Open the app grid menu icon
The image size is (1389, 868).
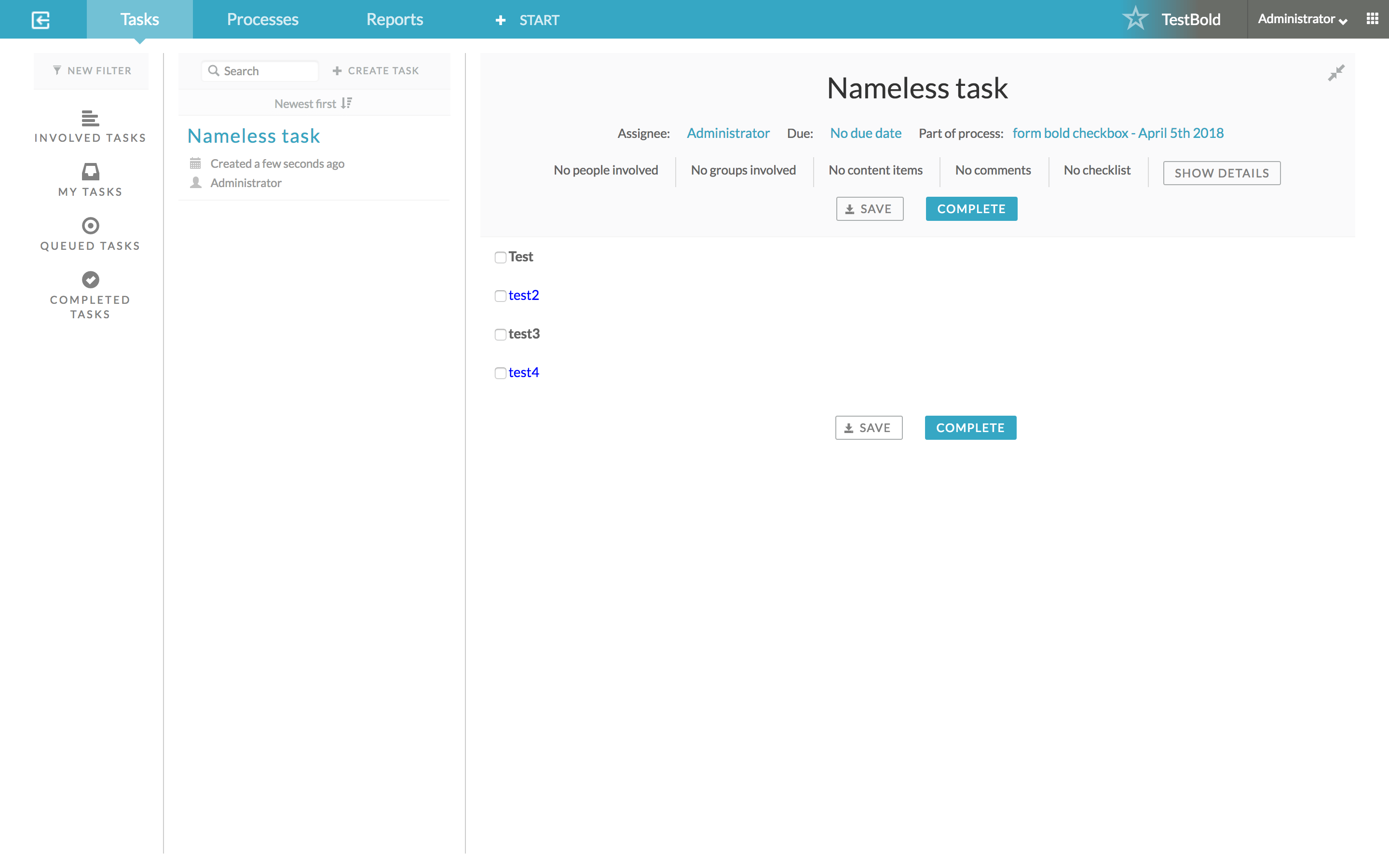click(x=1372, y=19)
